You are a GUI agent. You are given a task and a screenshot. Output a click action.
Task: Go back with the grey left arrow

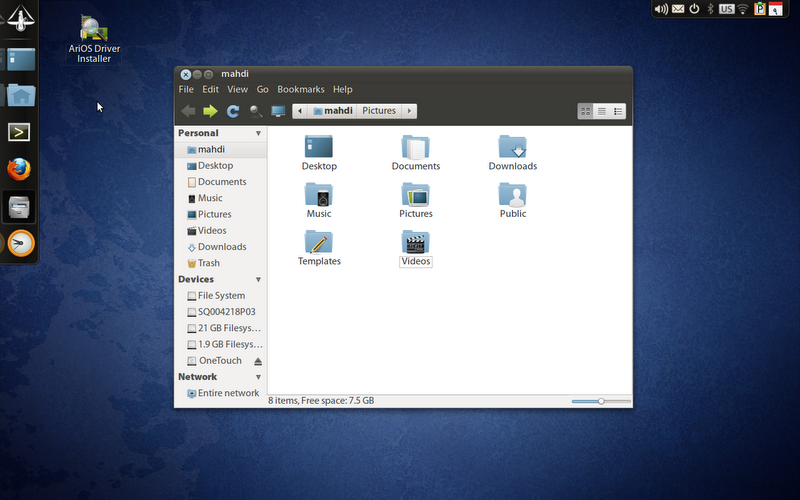(188, 111)
